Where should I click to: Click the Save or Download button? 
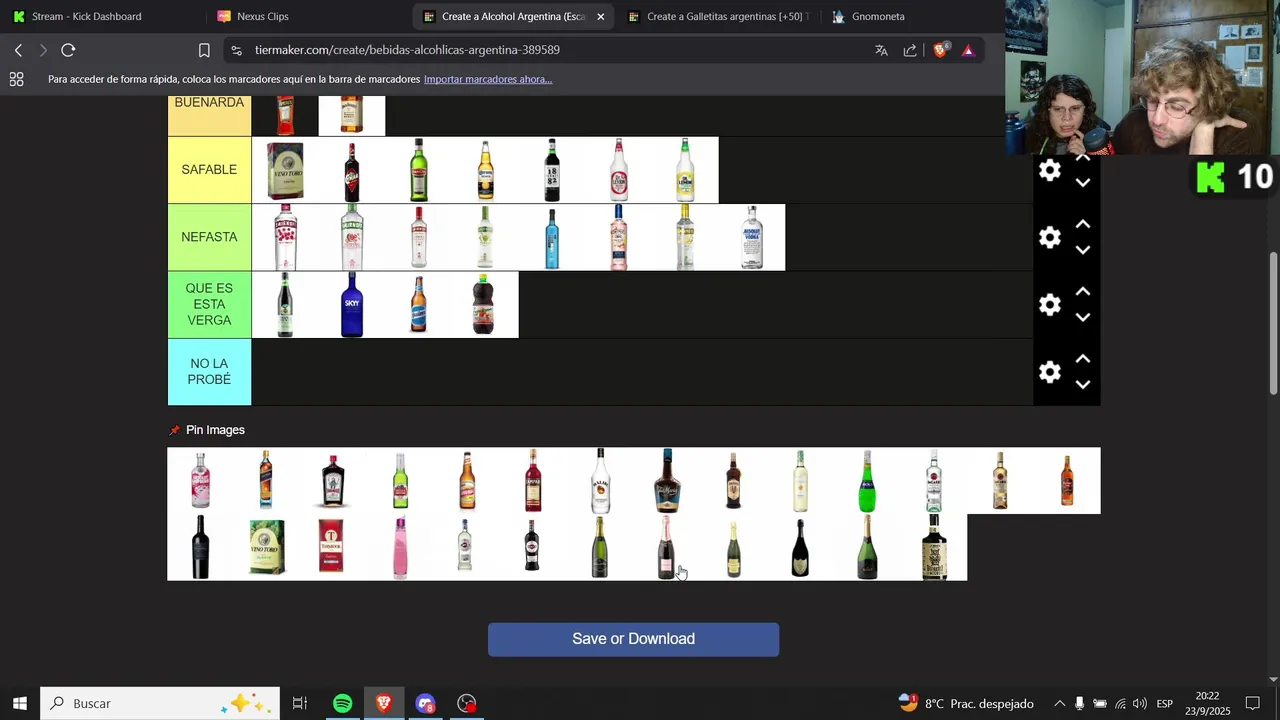[633, 639]
